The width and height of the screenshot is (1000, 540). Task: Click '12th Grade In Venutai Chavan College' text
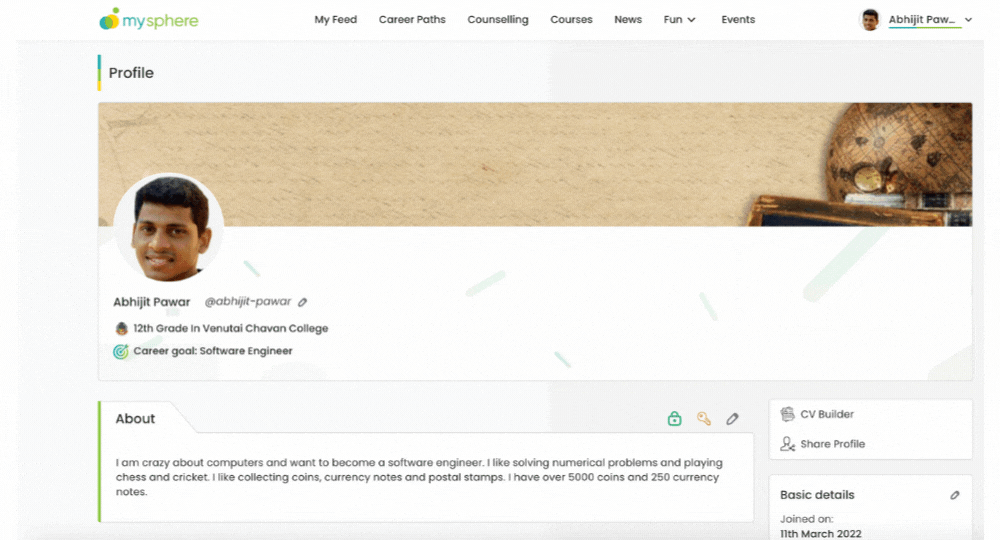[x=230, y=328]
